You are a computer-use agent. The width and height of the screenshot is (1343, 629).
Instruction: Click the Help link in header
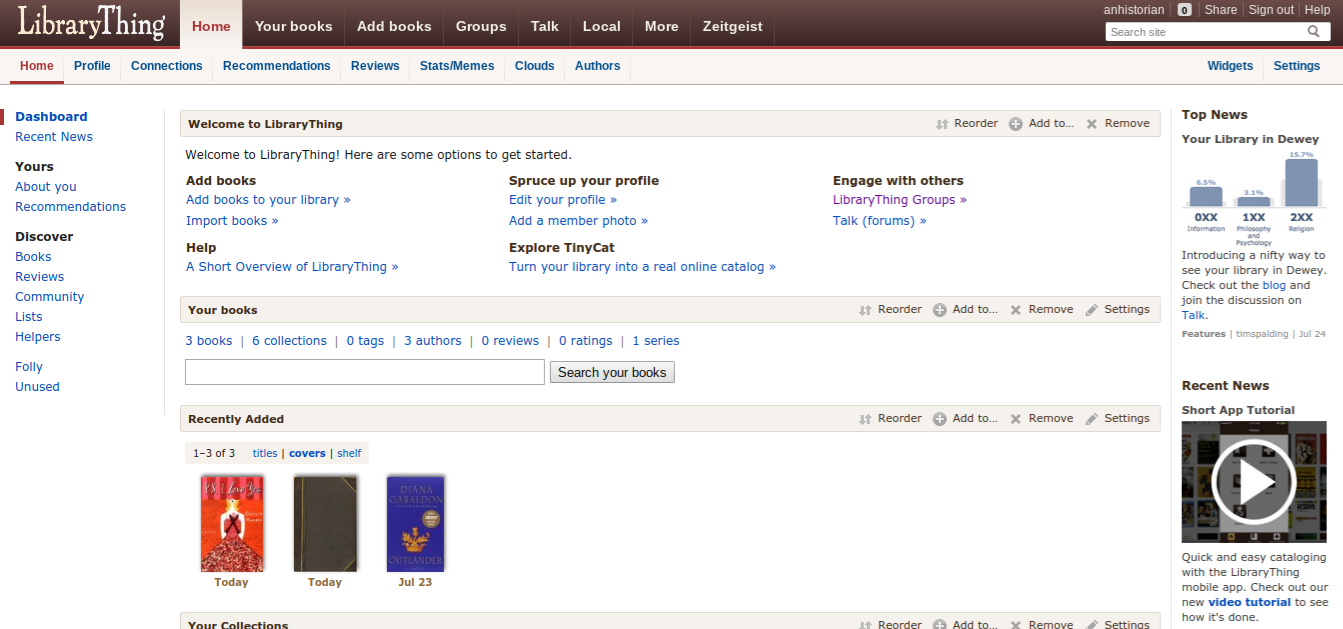(x=1318, y=10)
